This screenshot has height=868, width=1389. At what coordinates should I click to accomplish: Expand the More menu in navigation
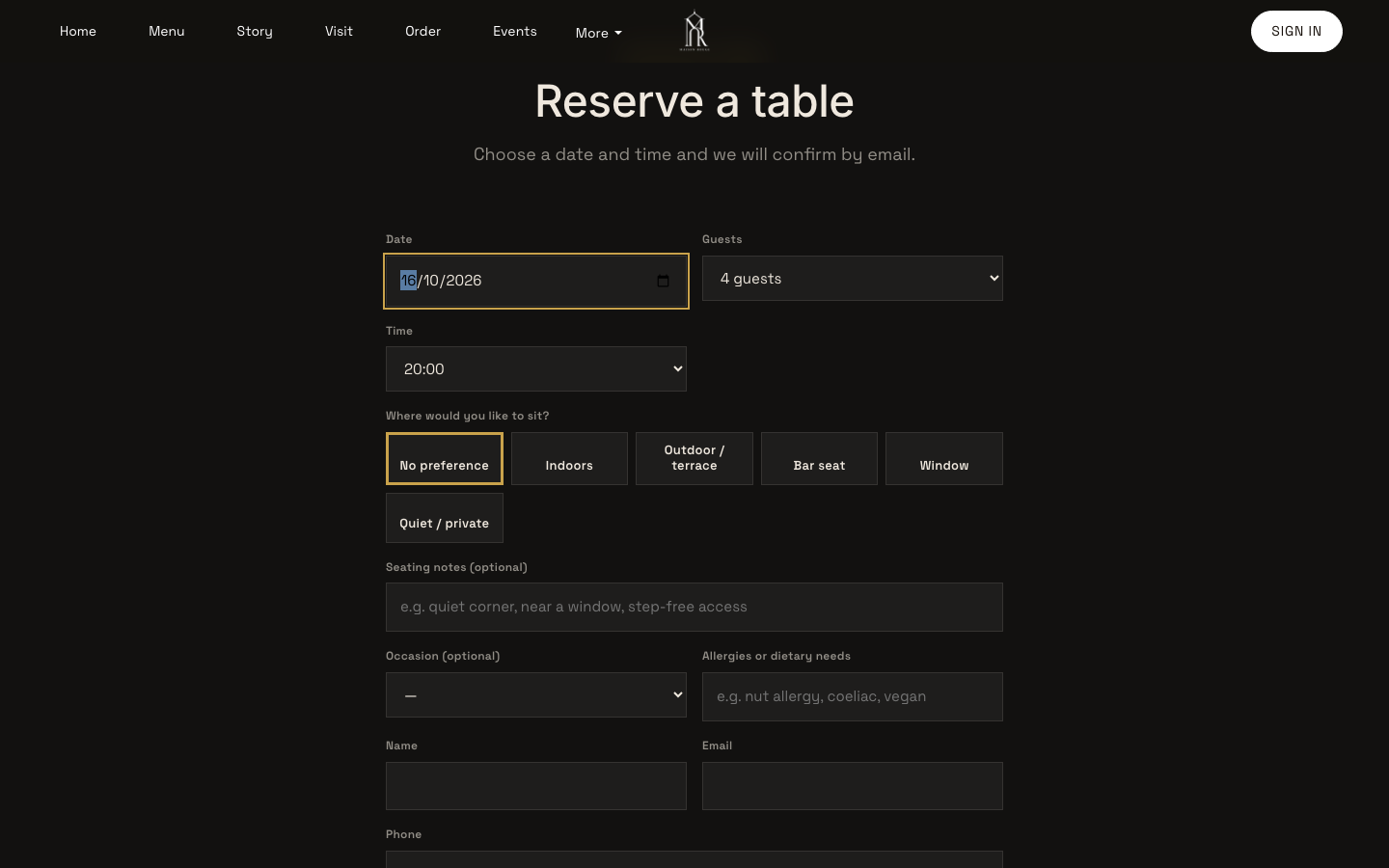coord(599,33)
